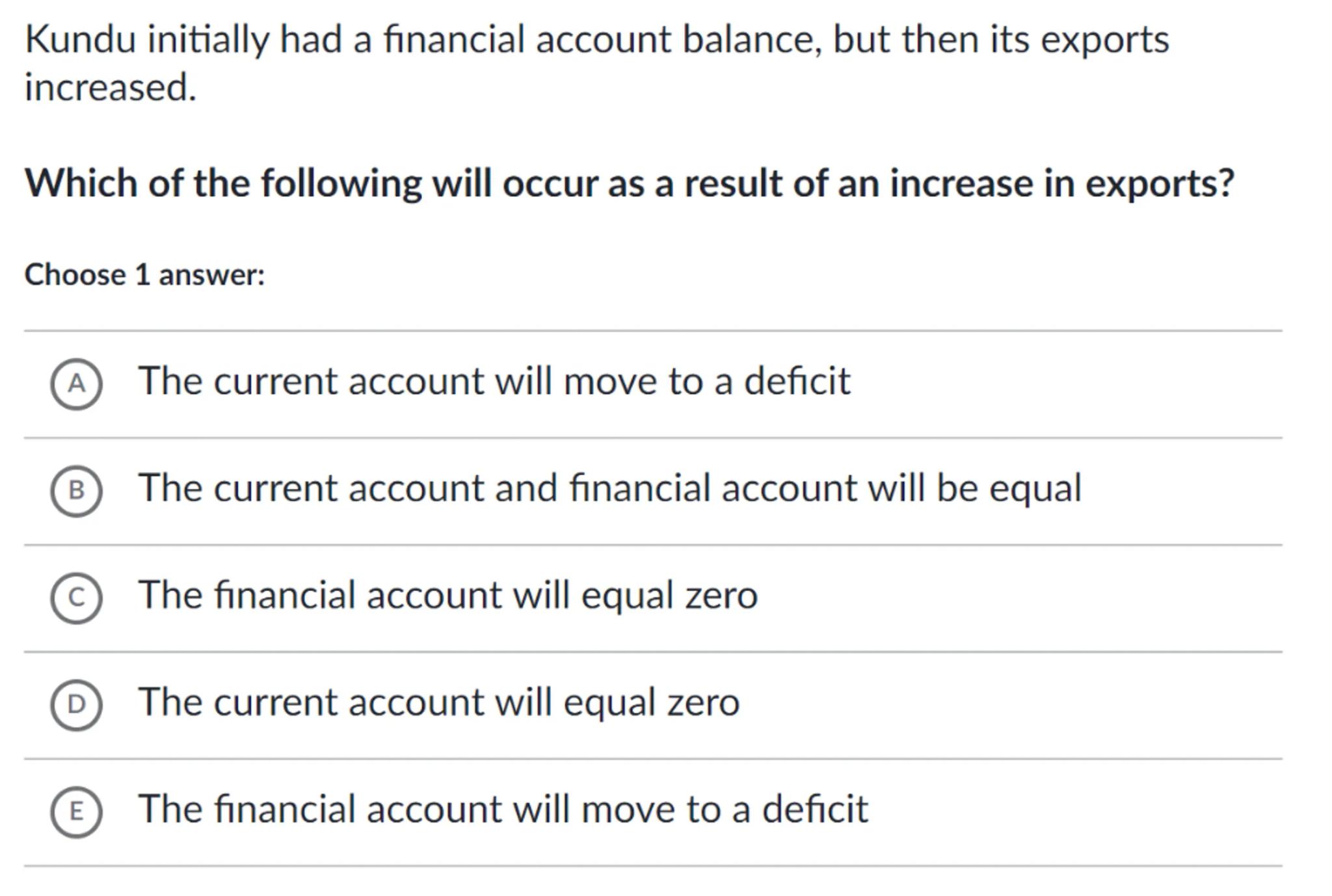Viewport: 1332px width, 896px height.
Task: Click the bold question "Which of the following will occur"
Action: pyautogui.click(x=628, y=183)
